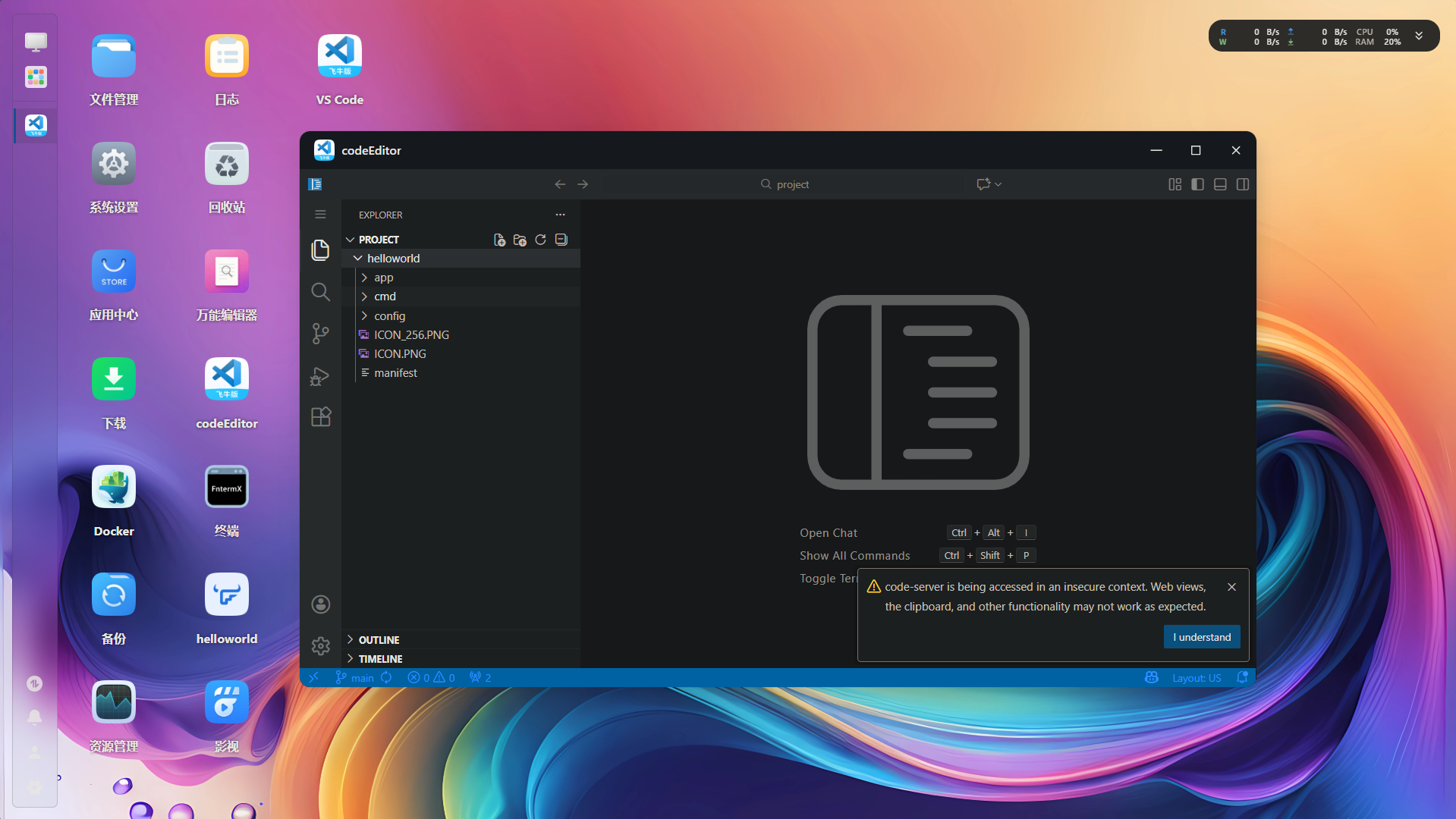
Task: Expand the app folder
Action: pos(383,278)
